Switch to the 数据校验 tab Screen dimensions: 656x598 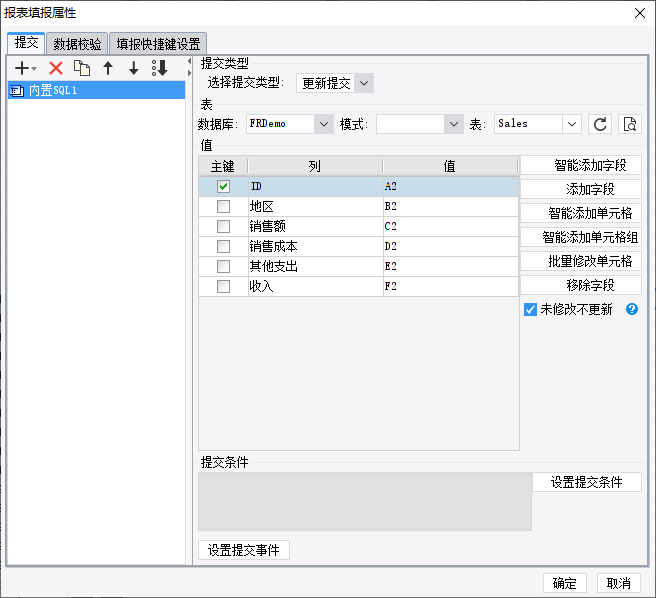77,44
